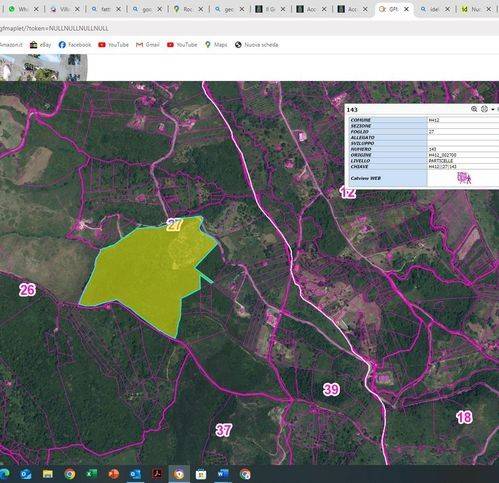Image resolution: width=499 pixels, height=483 pixels.
Task: Open the Gmail bookmark
Action: pos(148,45)
